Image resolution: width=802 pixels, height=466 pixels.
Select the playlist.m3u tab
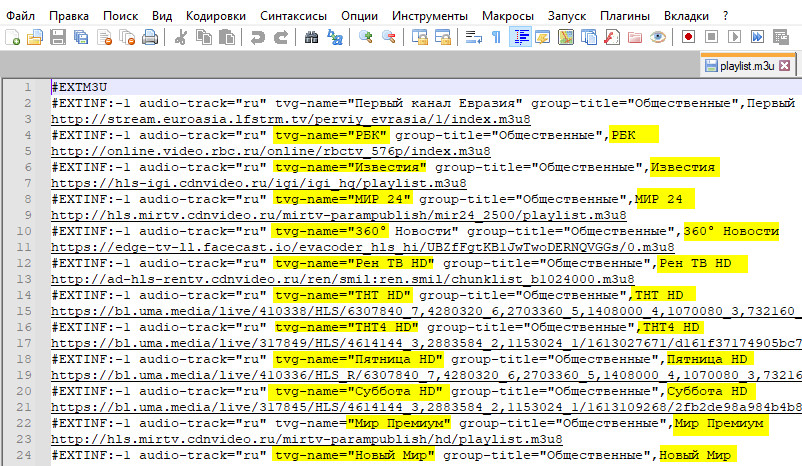(x=747, y=65)
